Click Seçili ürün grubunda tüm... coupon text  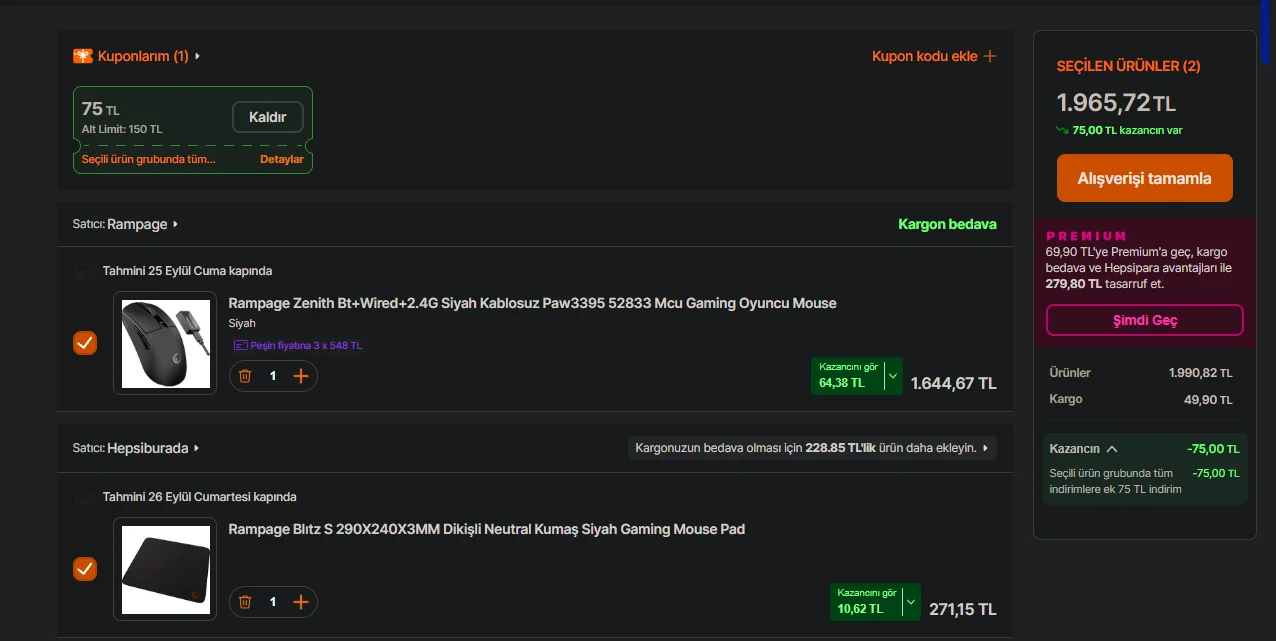[x=149, y=160]
